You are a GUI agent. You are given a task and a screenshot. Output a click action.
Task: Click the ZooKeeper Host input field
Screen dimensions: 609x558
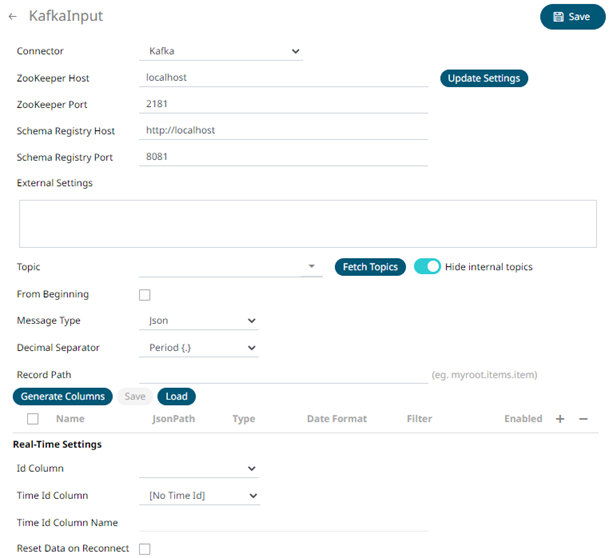coord(283,77)
